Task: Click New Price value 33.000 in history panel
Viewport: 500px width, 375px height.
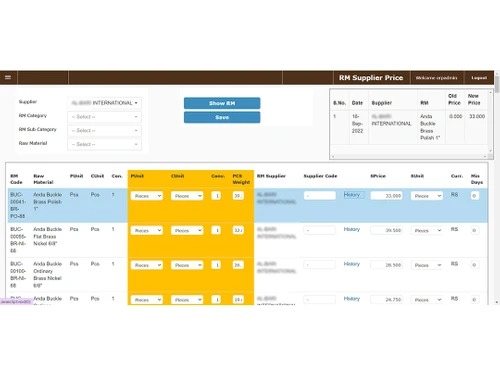Action: click(477, 116)
